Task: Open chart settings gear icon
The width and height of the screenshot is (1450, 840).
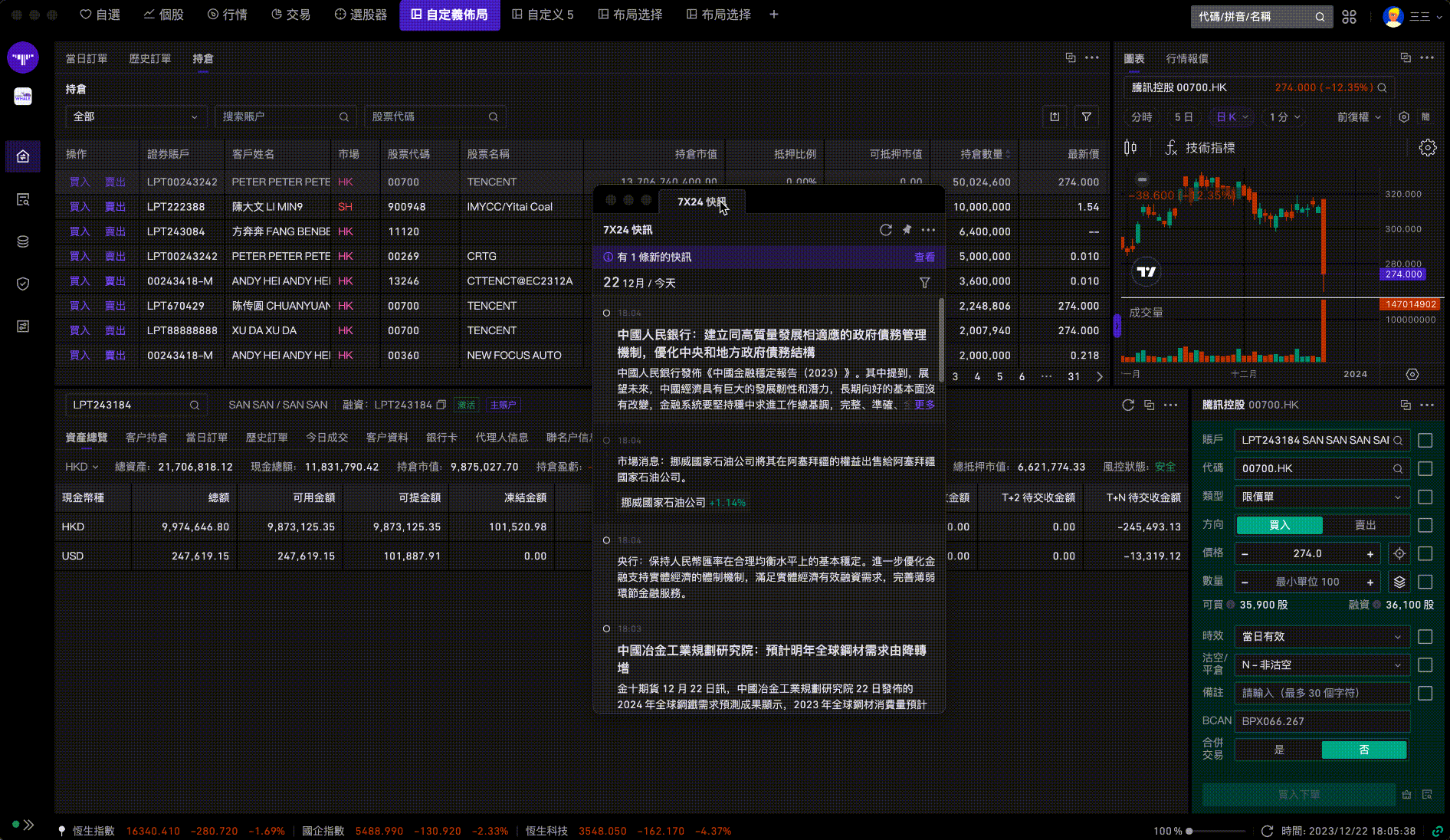Action: pyautogui.click(x=1427, y=148)
